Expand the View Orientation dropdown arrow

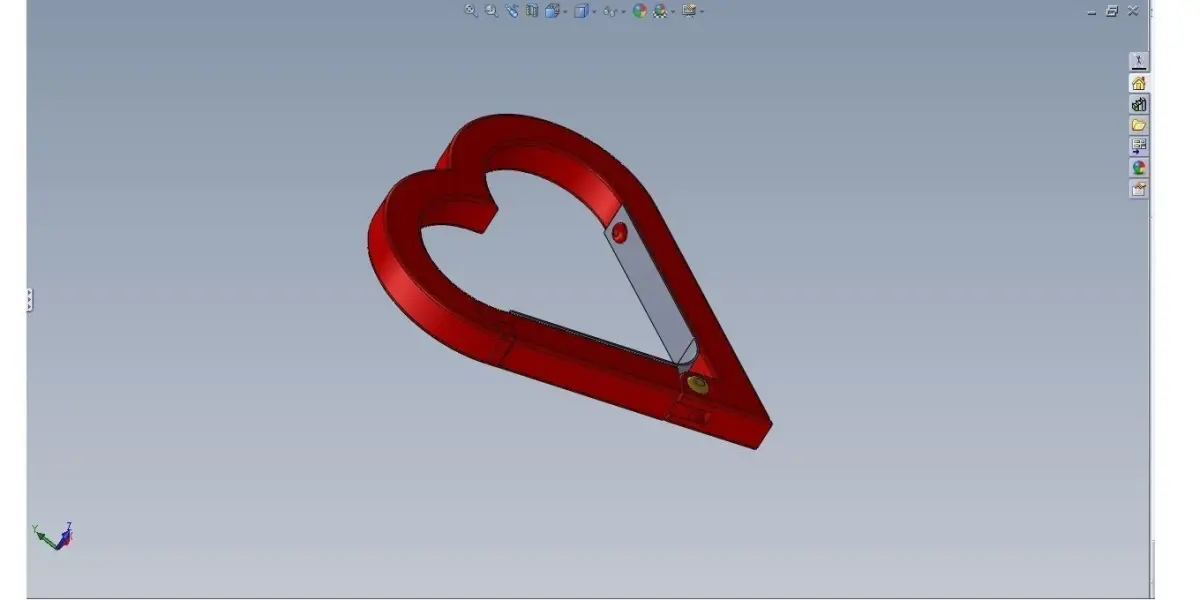click(x=565, y=12)
